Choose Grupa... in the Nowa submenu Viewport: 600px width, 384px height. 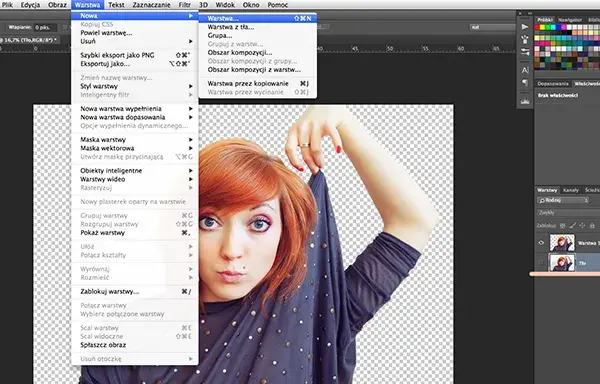point(258,35)
